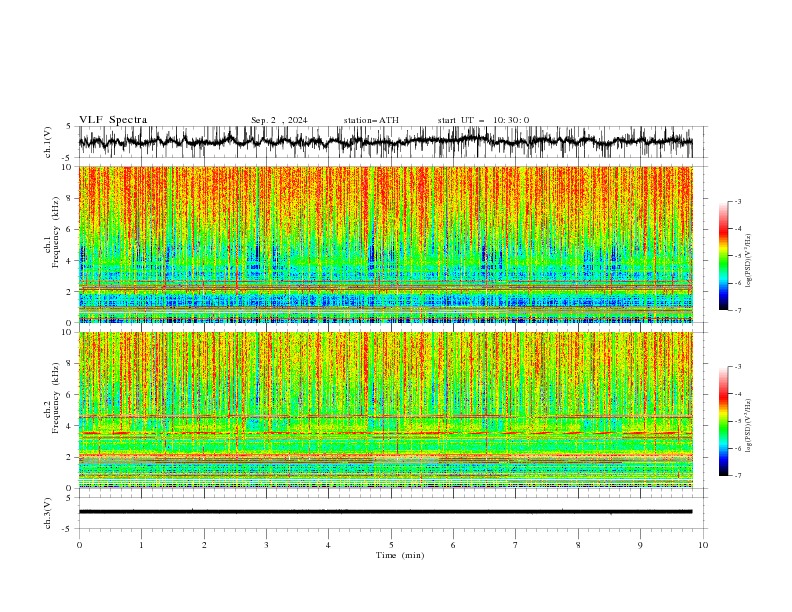This screenshot has width=792, height=612.
Task: Click the 'VLF Spectra' title text
Action: coord(113,120)
